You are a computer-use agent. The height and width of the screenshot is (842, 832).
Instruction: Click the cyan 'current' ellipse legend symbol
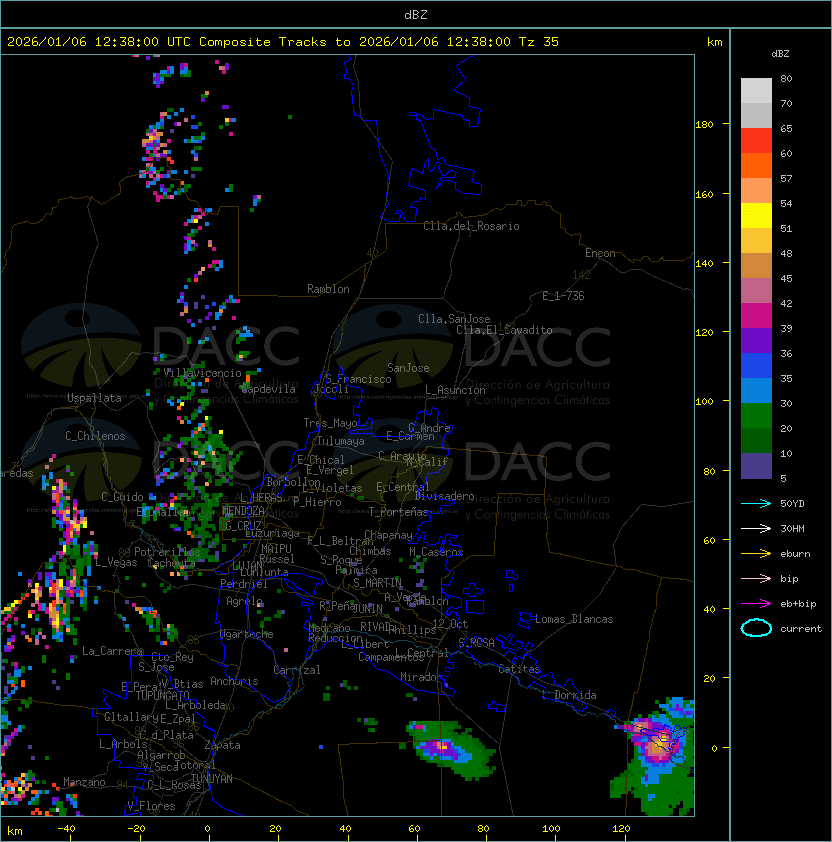point(756,628)
